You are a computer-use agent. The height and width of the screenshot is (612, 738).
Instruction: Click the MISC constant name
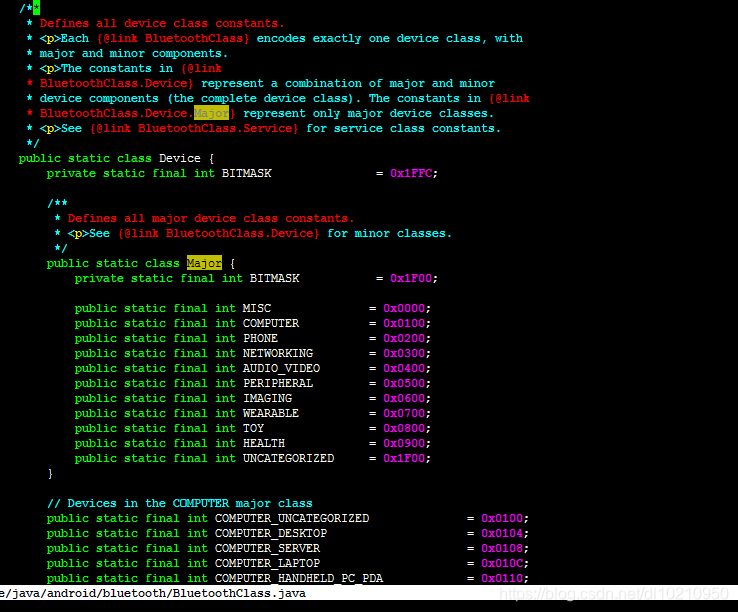point(257,308)
